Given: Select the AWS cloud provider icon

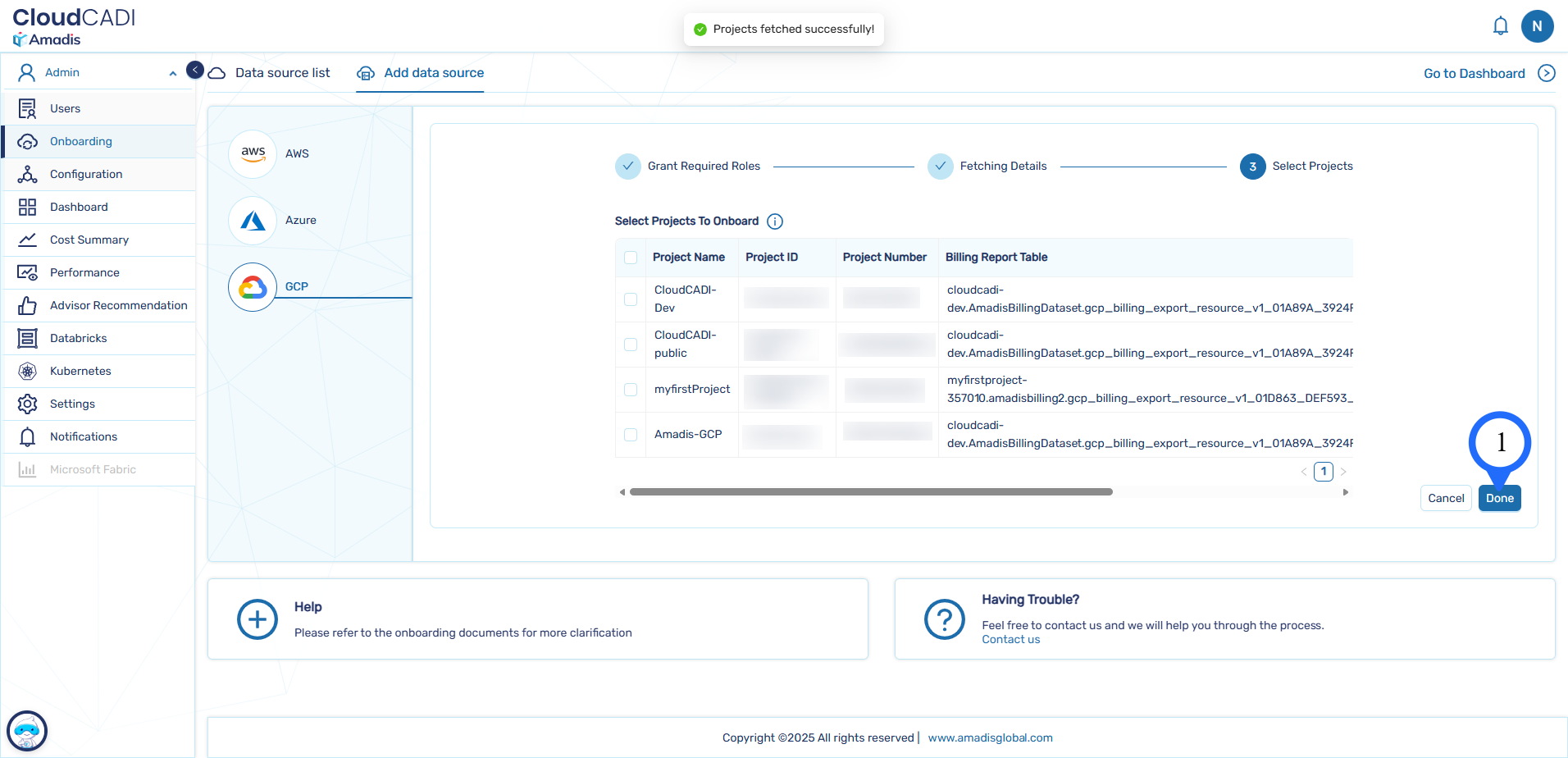Looking at the screenshot, I should click(x=253, y=153).
